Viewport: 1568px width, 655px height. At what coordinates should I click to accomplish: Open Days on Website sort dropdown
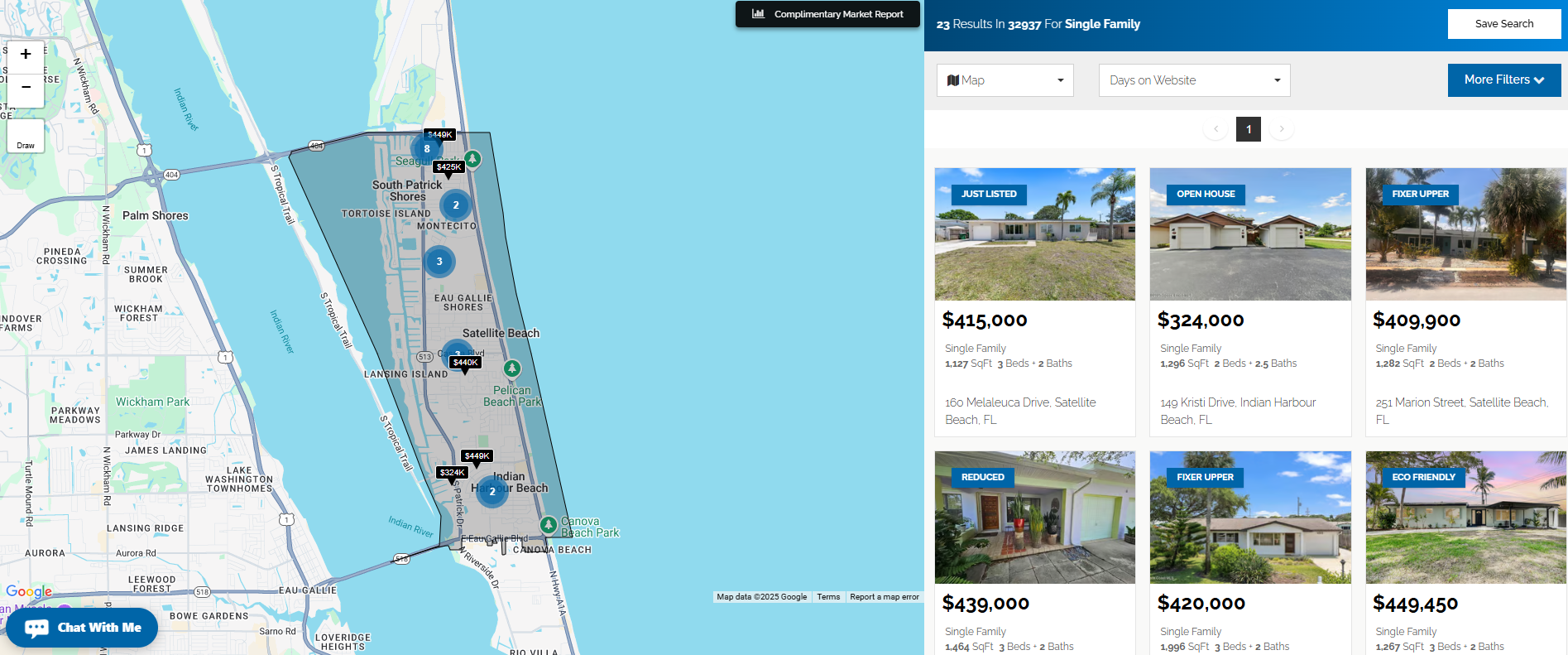1195,80
